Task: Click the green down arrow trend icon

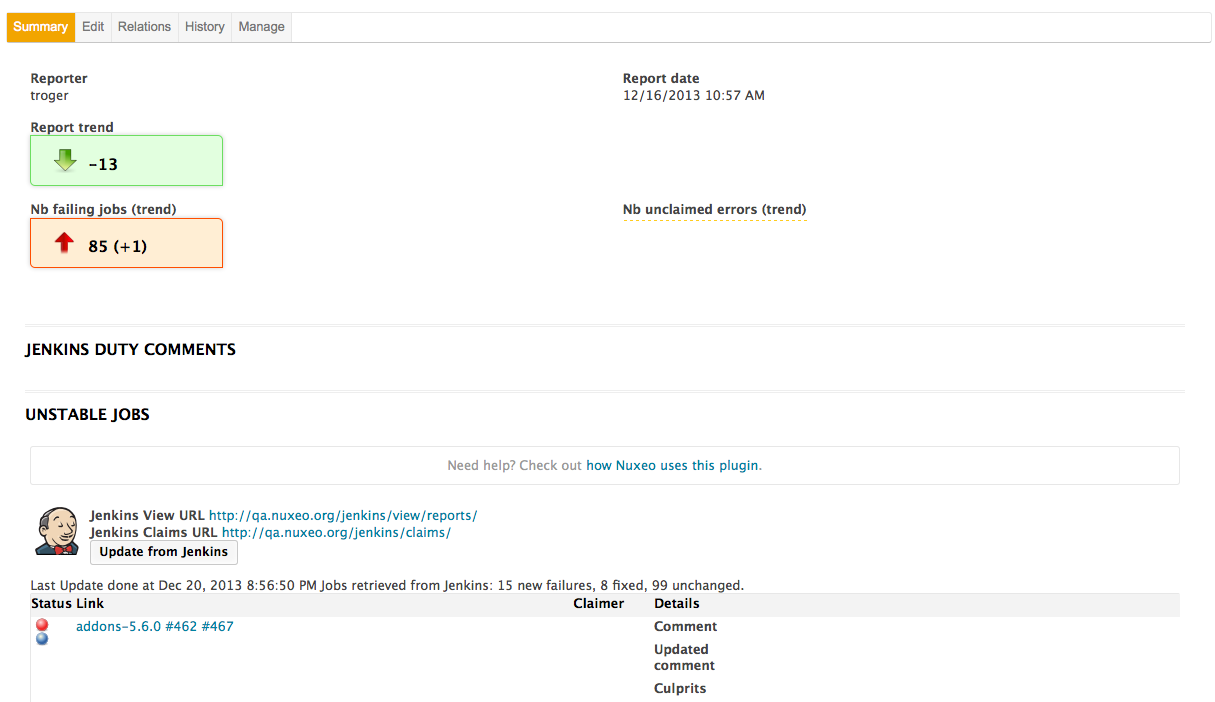Action: coord(65,160)
